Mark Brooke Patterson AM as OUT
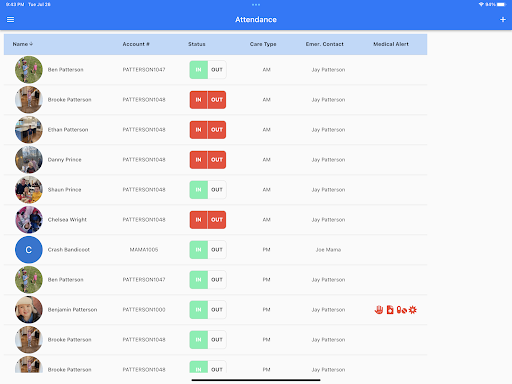This screenshot has height=384, width=512. pos(217,100)
